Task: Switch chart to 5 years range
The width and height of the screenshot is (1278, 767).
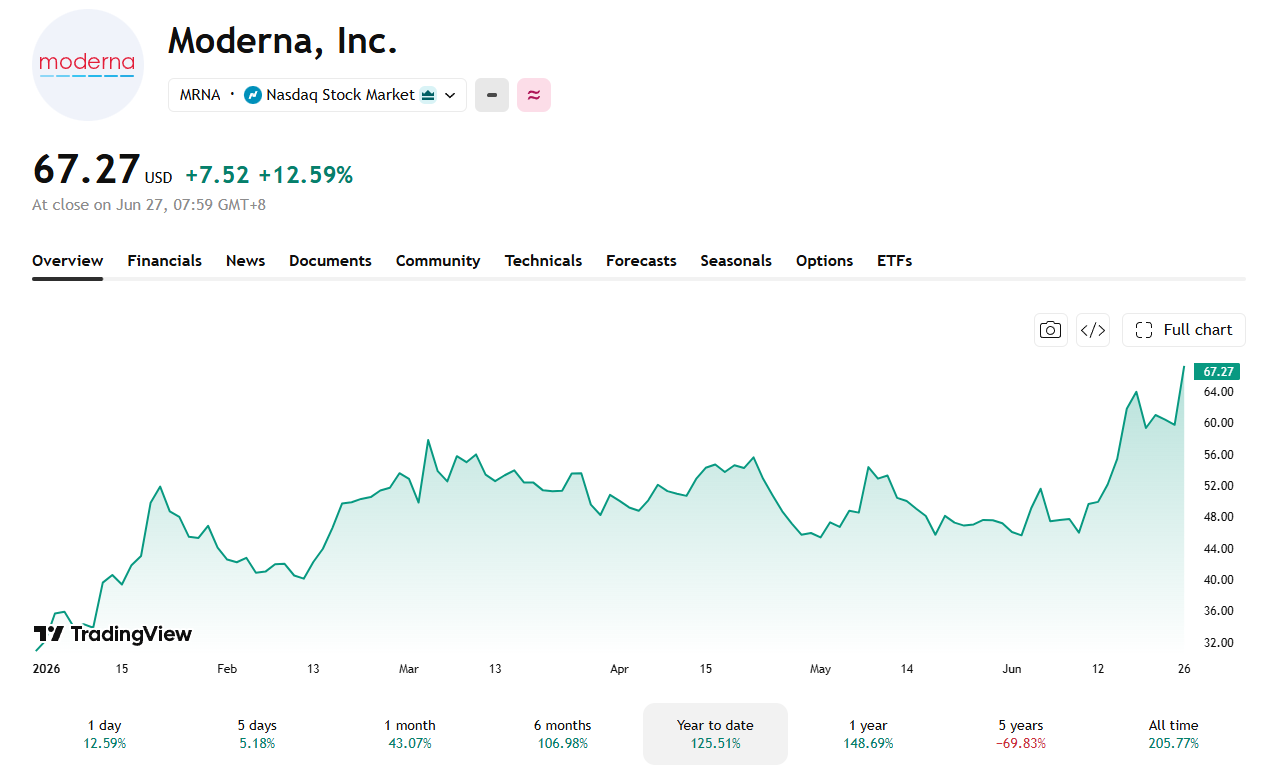Action: 1020,734
